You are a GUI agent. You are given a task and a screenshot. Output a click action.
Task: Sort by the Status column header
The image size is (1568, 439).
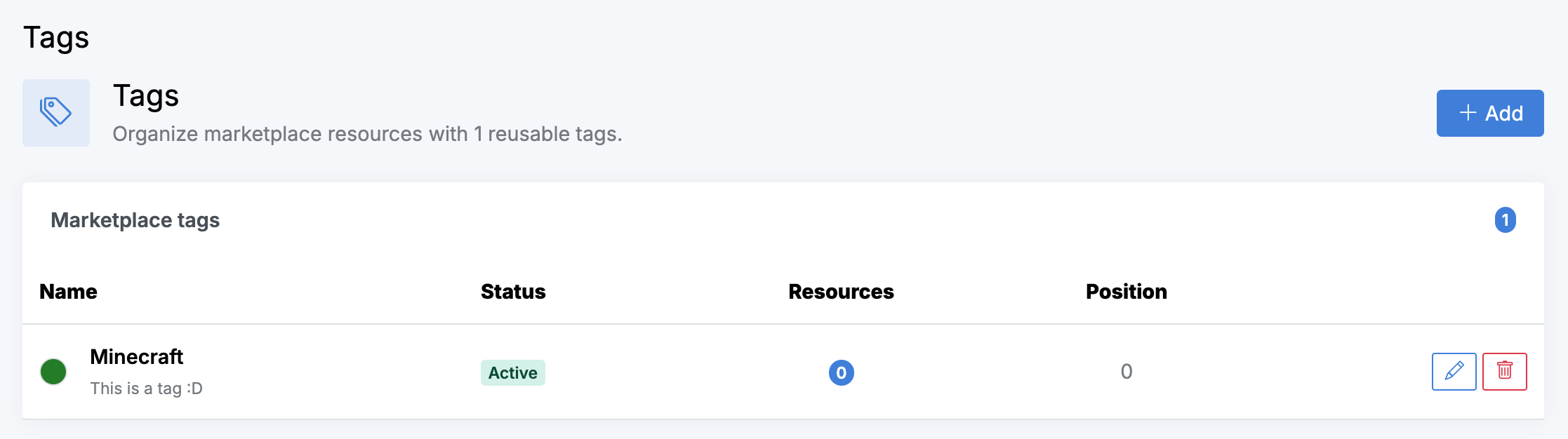coord(513,292)
